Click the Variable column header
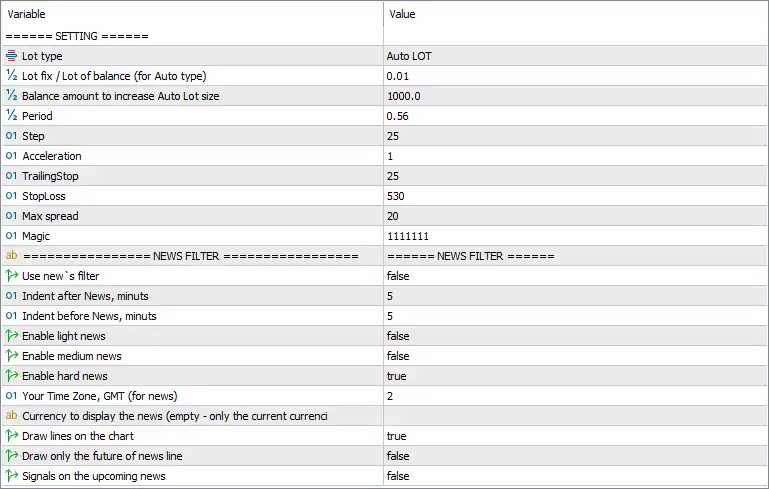769x489 pixels. (26, 14)
